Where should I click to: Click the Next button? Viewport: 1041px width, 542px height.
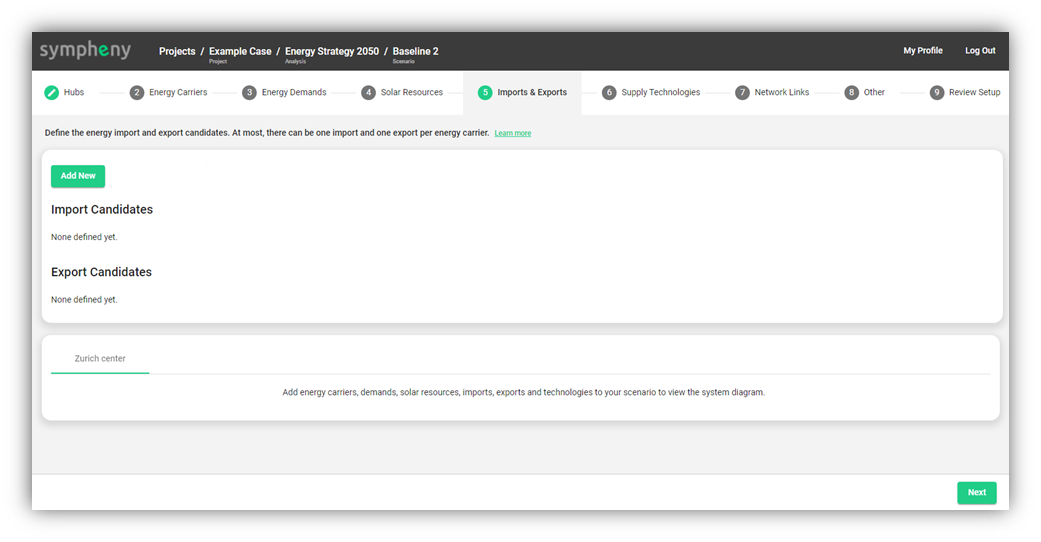tap(976, 493)
